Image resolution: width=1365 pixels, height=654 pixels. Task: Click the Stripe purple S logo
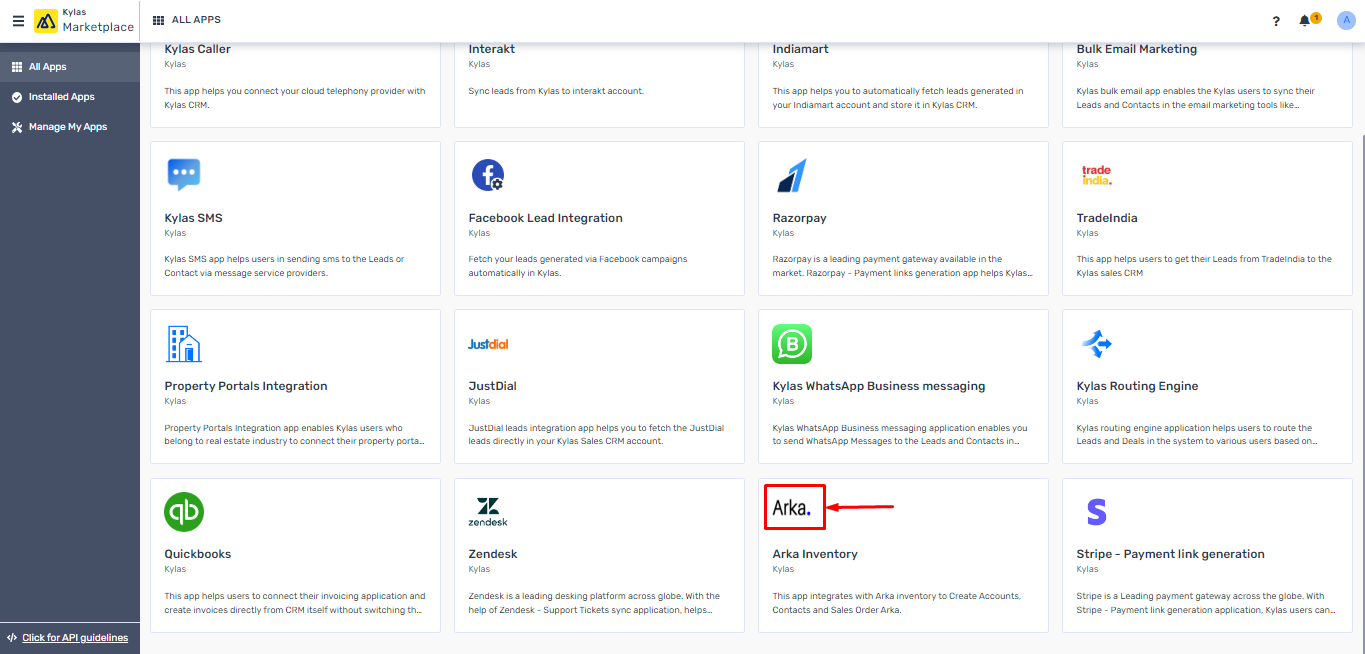[1097, 512]
